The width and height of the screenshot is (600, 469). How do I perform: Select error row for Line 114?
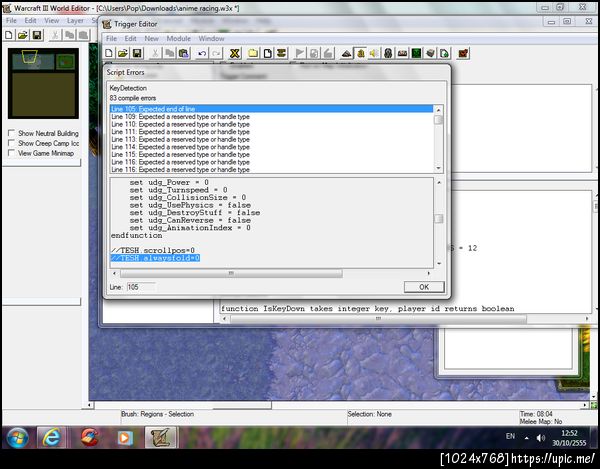(x=271, y=147)
